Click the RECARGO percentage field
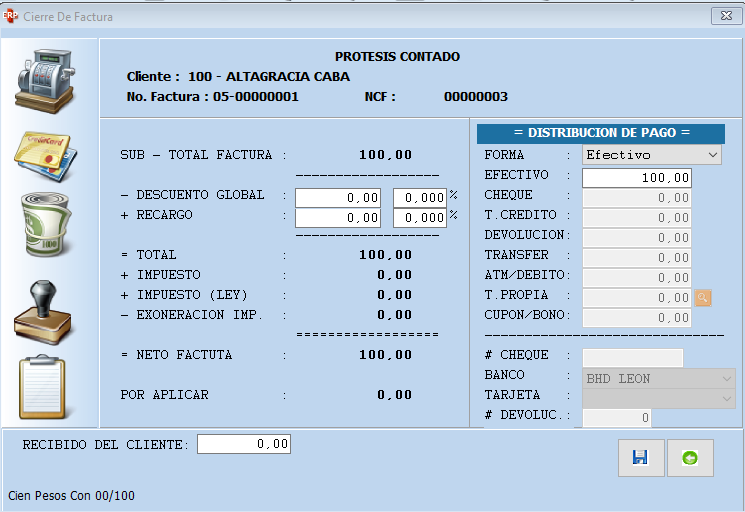The image size is (745, 512). 419,218
